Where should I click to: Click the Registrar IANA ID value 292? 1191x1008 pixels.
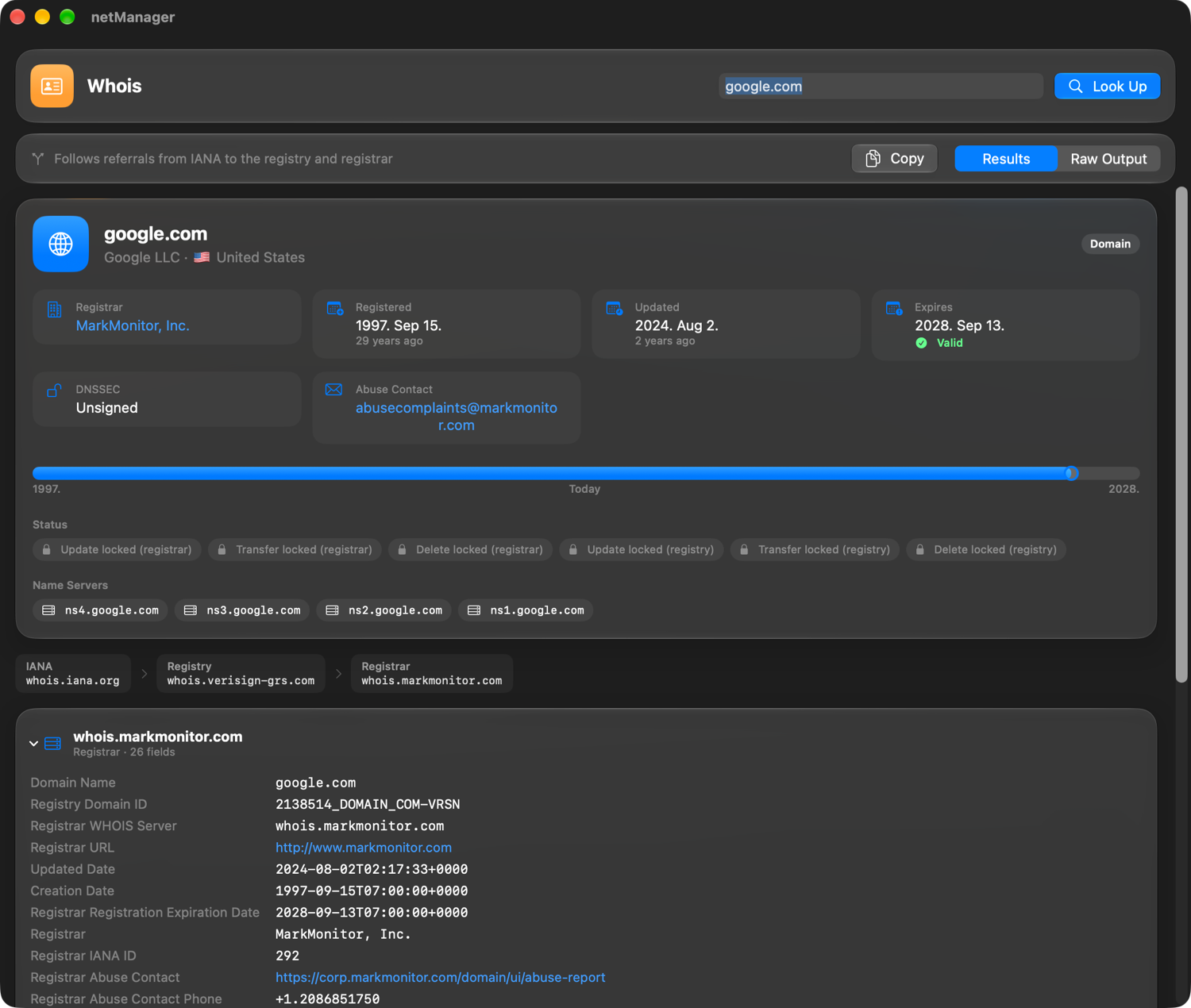pyautogui.click(x=287, y=956)
